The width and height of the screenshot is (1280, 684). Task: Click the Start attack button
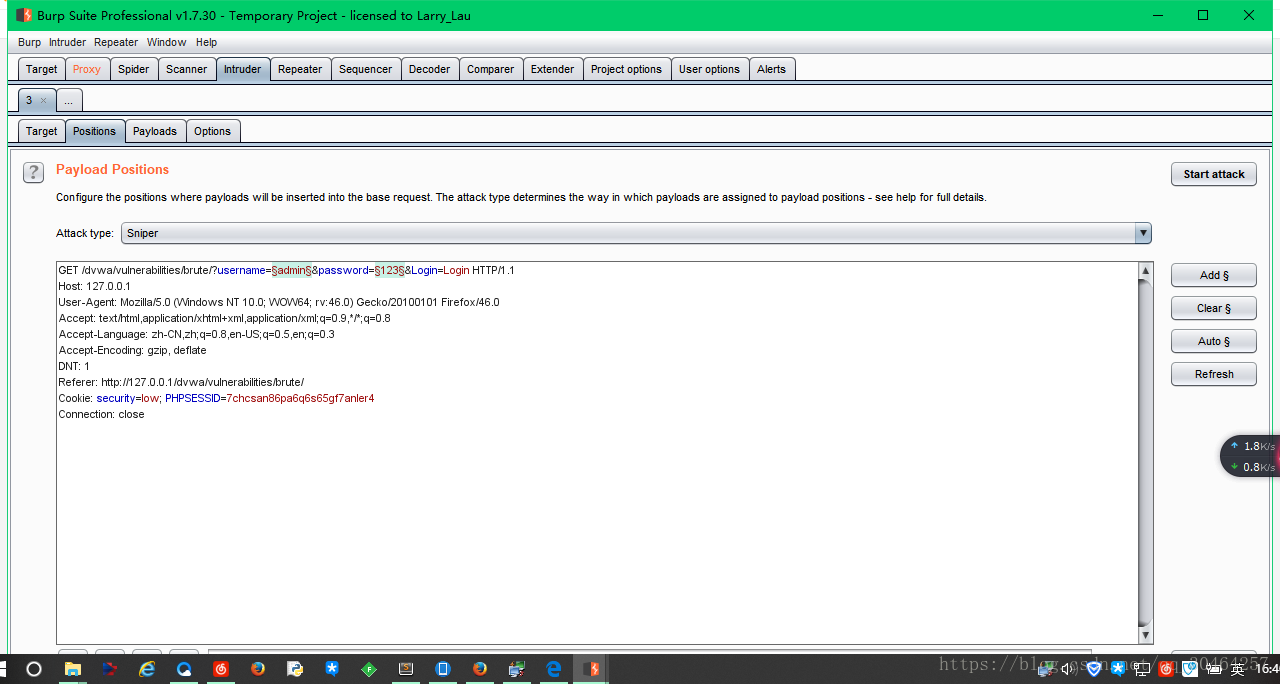pyautogui.click(x=1214, y=174)
